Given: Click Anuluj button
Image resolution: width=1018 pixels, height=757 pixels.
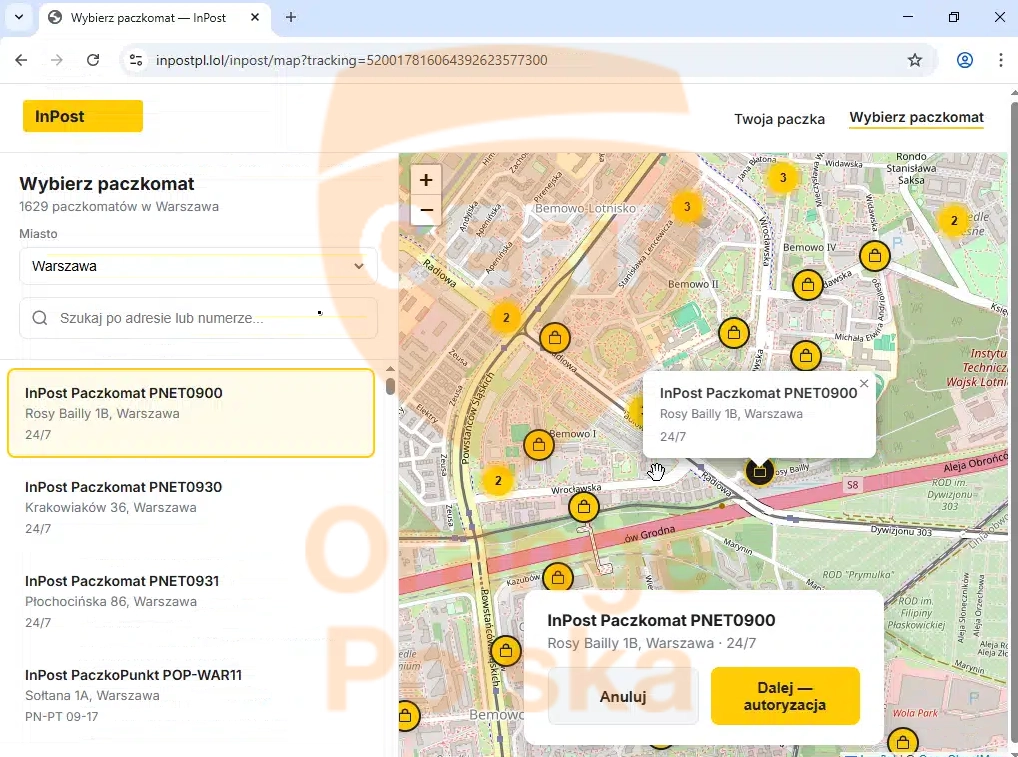Looking at the screenshot, I should (x=623, y=697).
